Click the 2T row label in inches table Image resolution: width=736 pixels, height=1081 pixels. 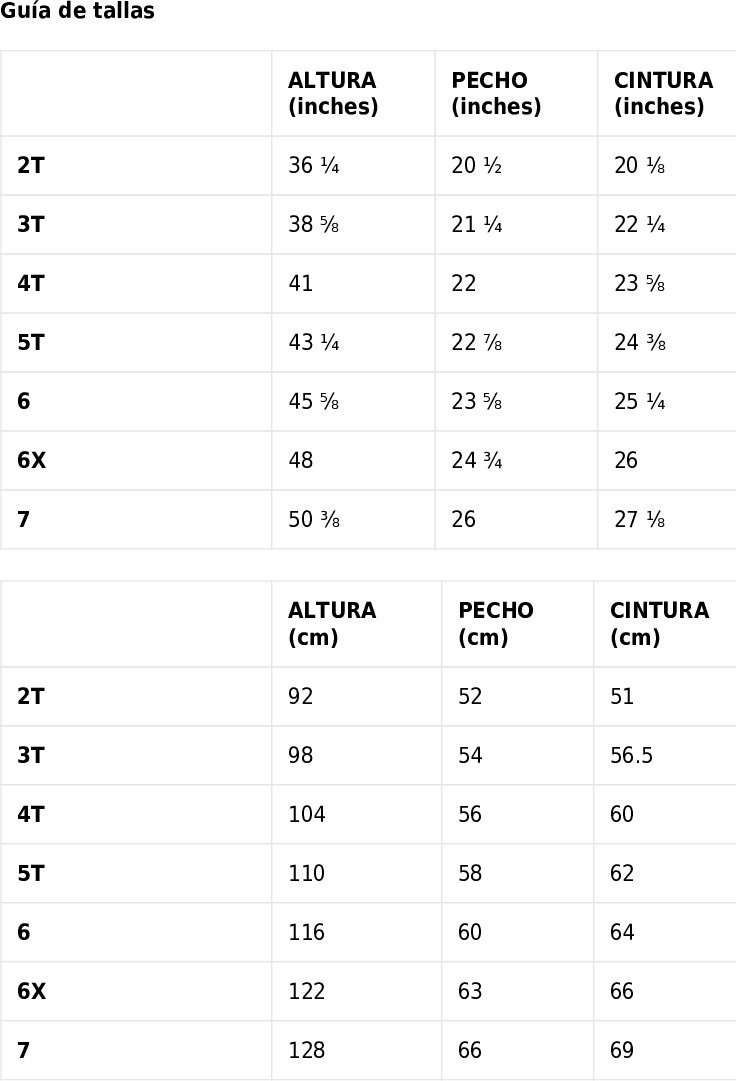tap(31, 165)
